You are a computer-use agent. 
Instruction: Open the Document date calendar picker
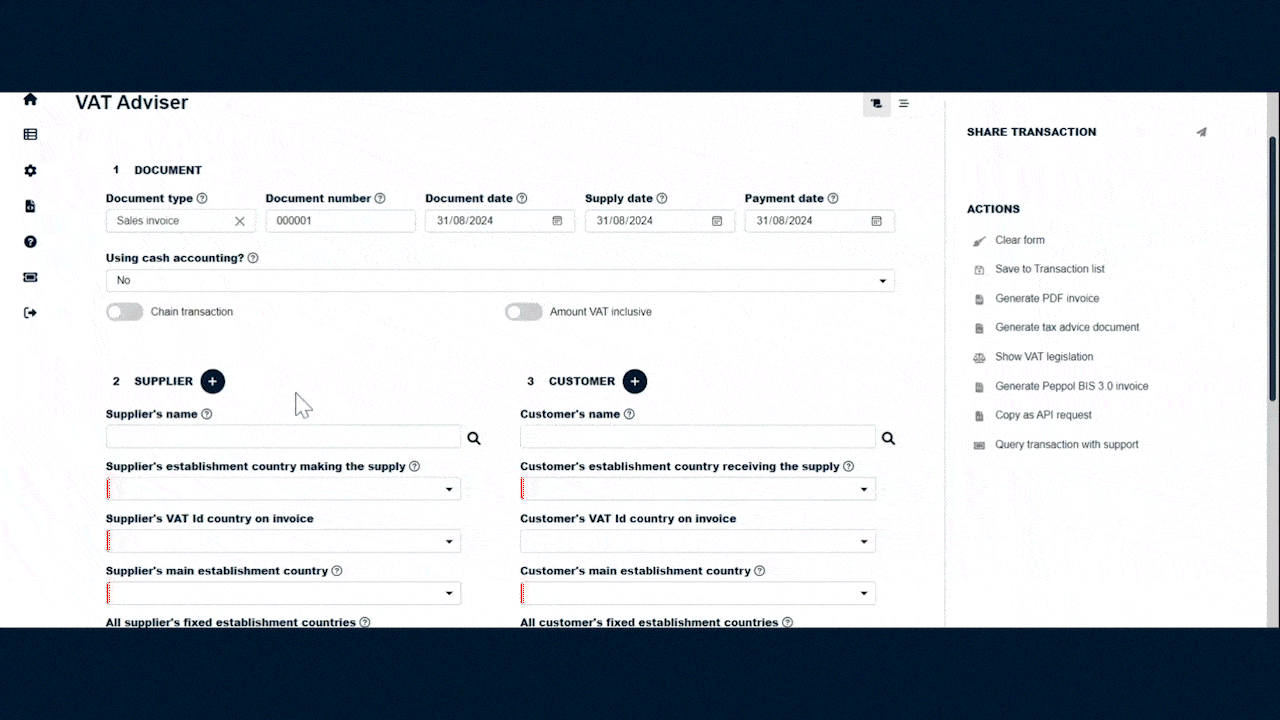pos(557,221)
